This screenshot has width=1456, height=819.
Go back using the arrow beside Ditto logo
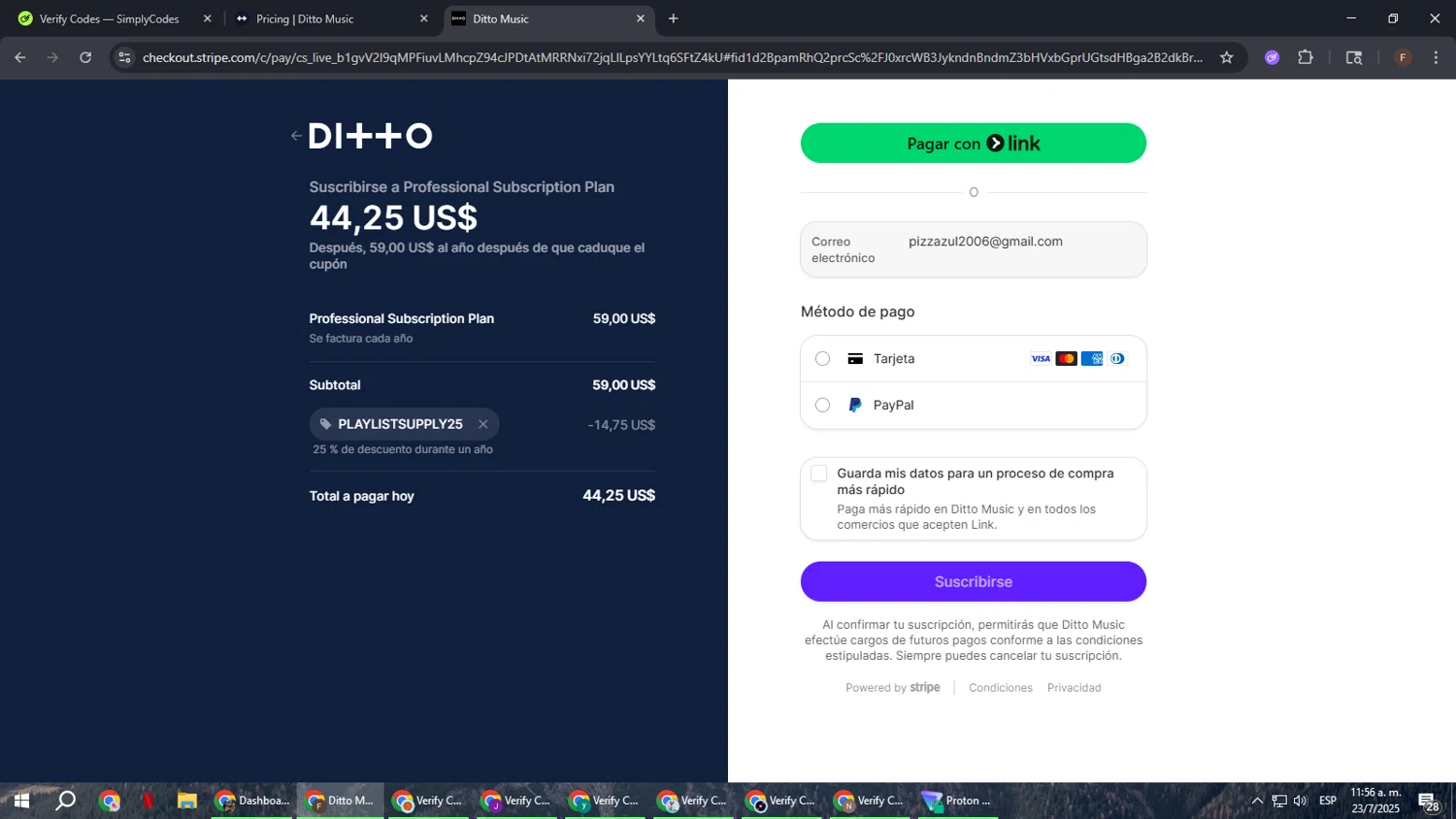[296, 136]
